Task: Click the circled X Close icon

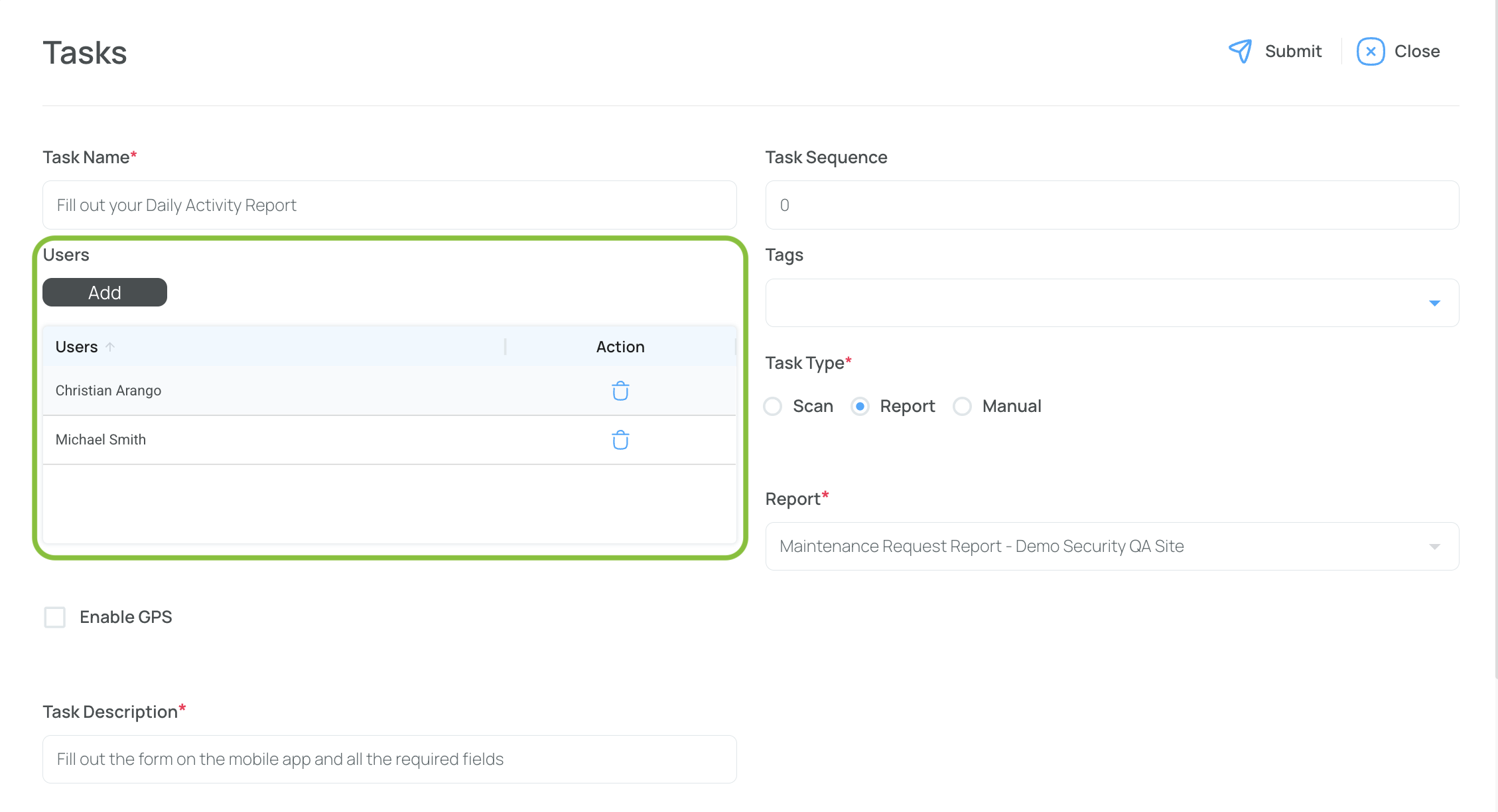Action: point(1370,51)
